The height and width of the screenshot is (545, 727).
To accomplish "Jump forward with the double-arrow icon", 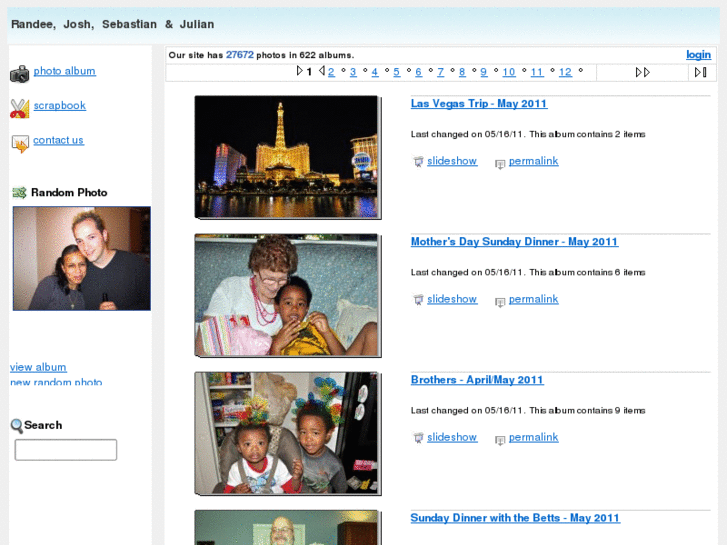I will [x=643, y=72].
